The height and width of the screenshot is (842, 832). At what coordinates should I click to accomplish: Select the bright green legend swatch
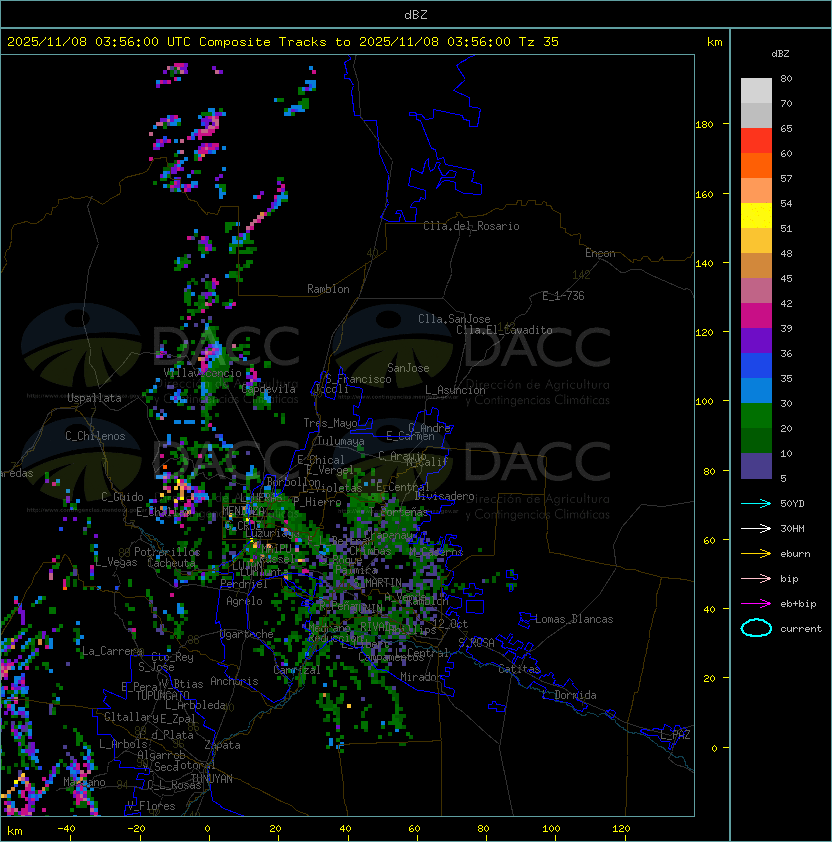[756, 416]
